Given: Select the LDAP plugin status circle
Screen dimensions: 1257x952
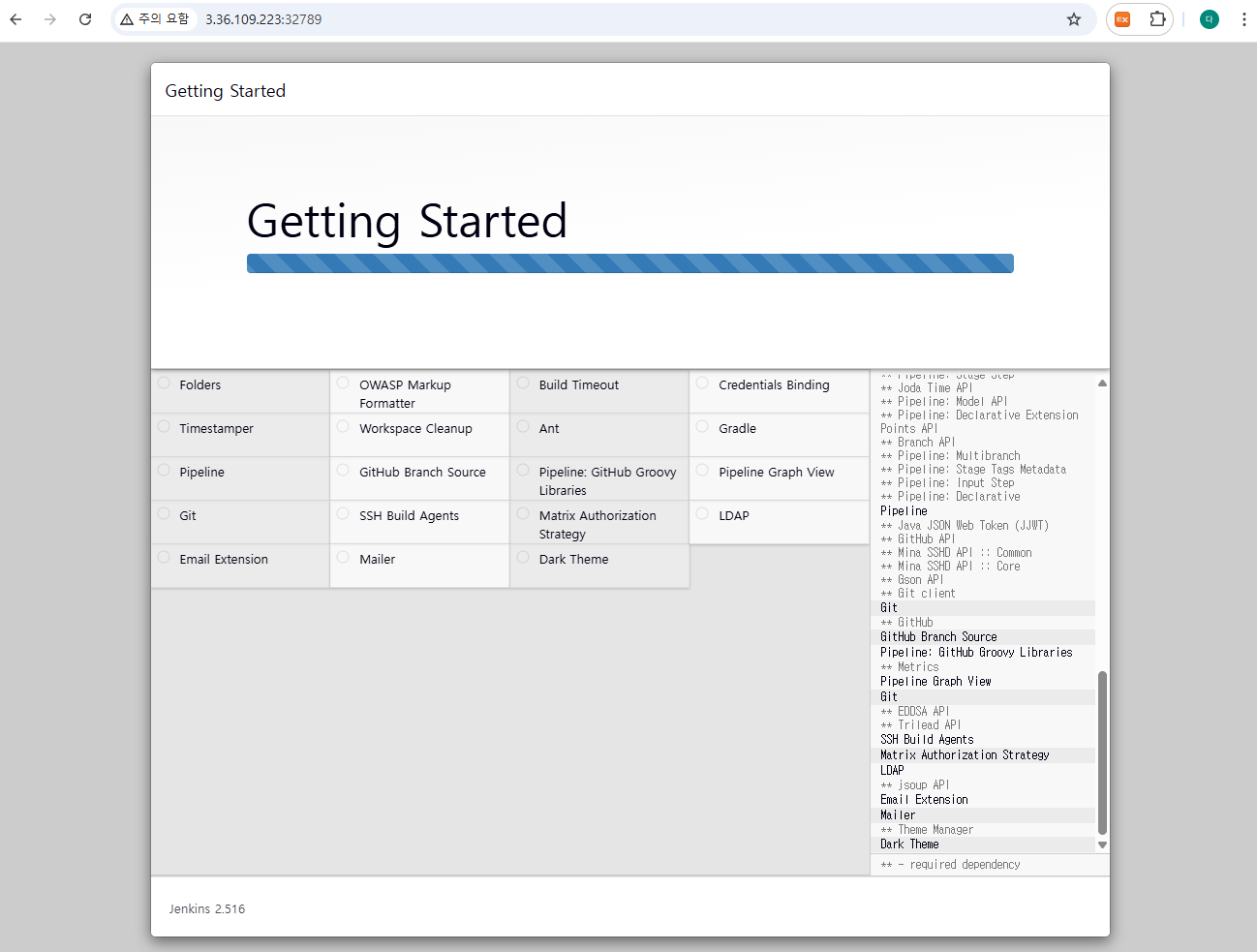Looking at the screenshot, I should tap(702, 513).
